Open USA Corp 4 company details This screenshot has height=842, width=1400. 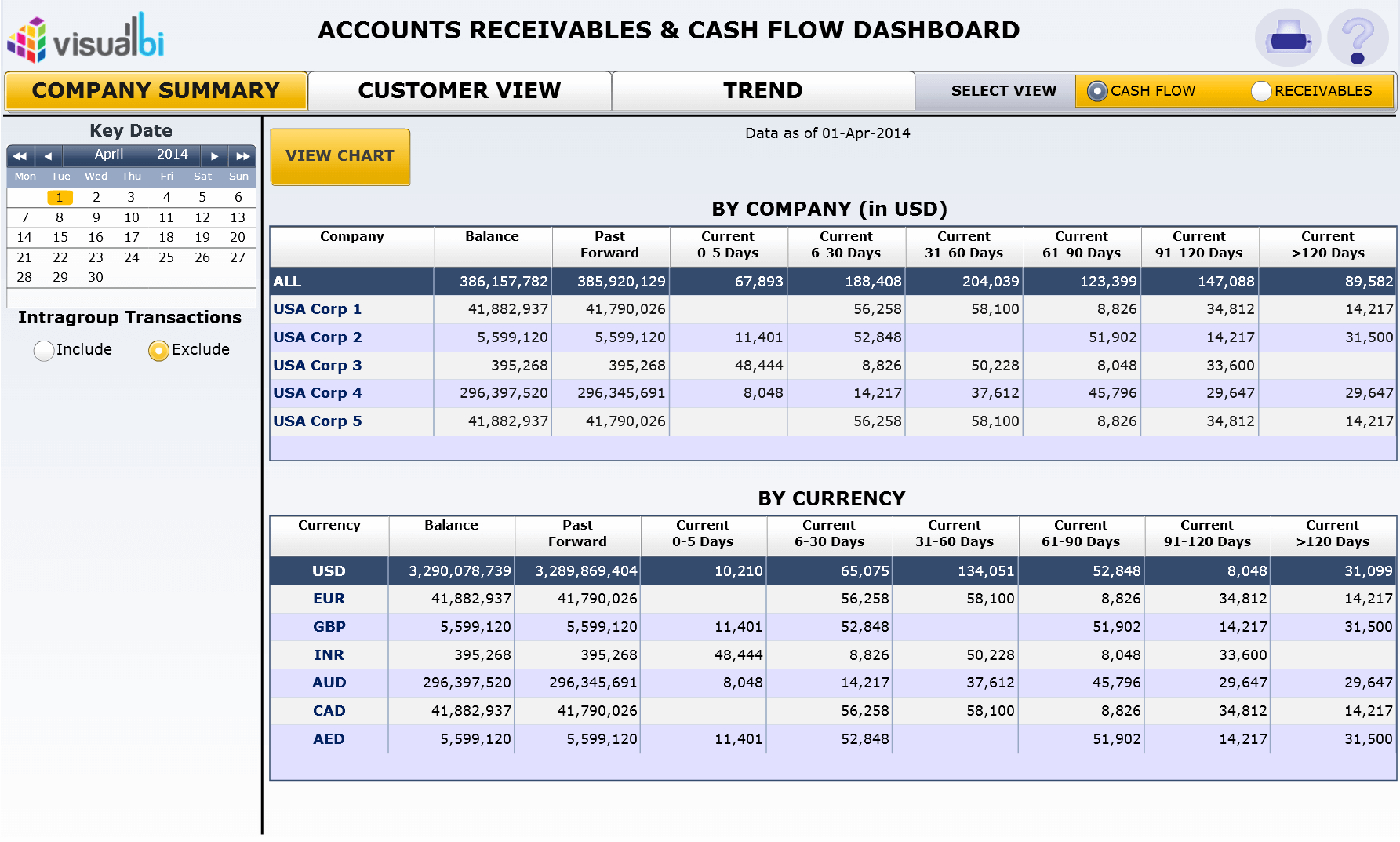[x=318, y=393]
